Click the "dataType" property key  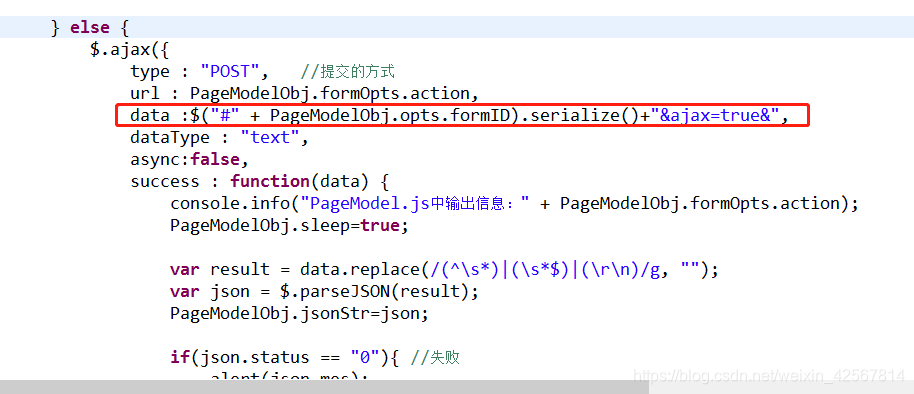point(170,138)
